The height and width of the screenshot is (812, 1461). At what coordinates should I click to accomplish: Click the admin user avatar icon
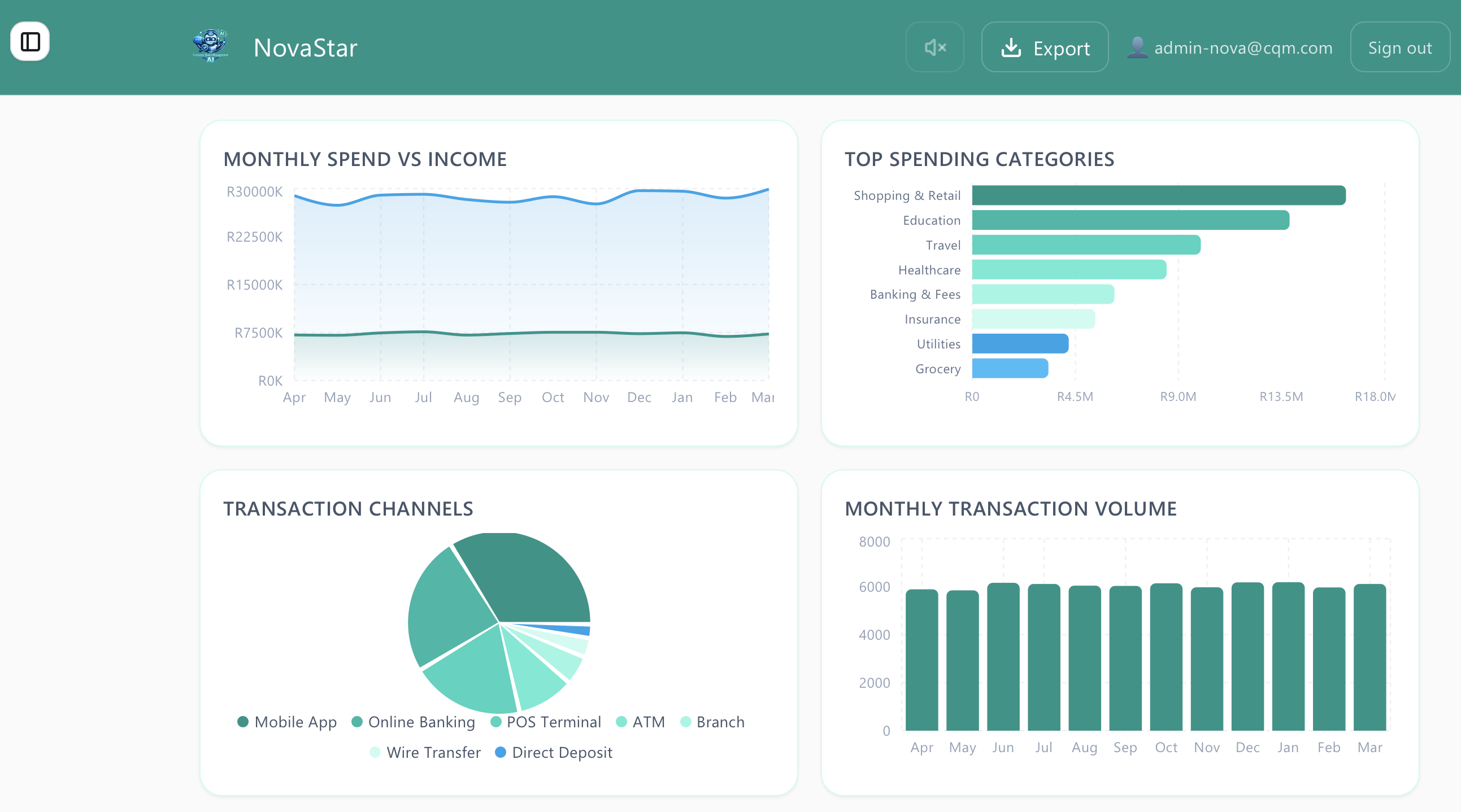pyautogui.click(x=1137, y=47)
